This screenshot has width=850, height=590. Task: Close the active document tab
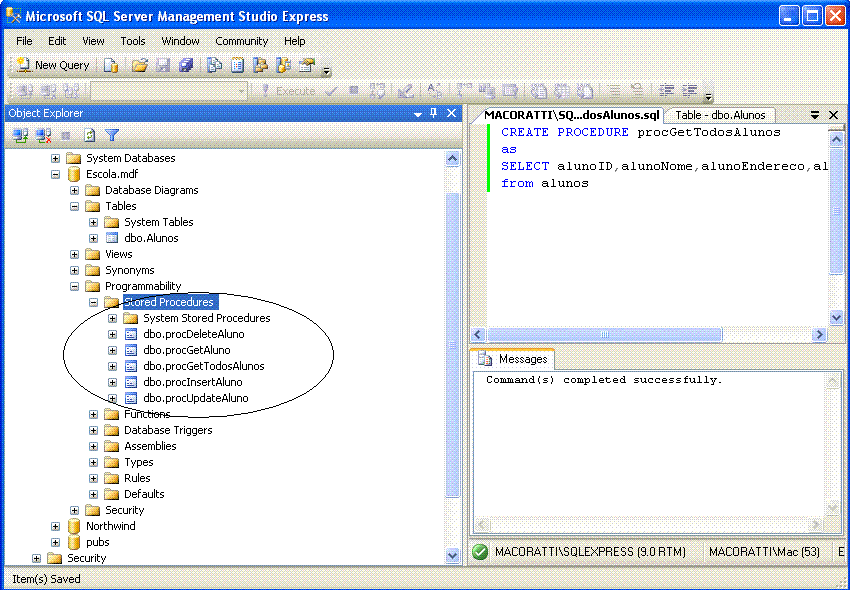click(x=834, y=114)
